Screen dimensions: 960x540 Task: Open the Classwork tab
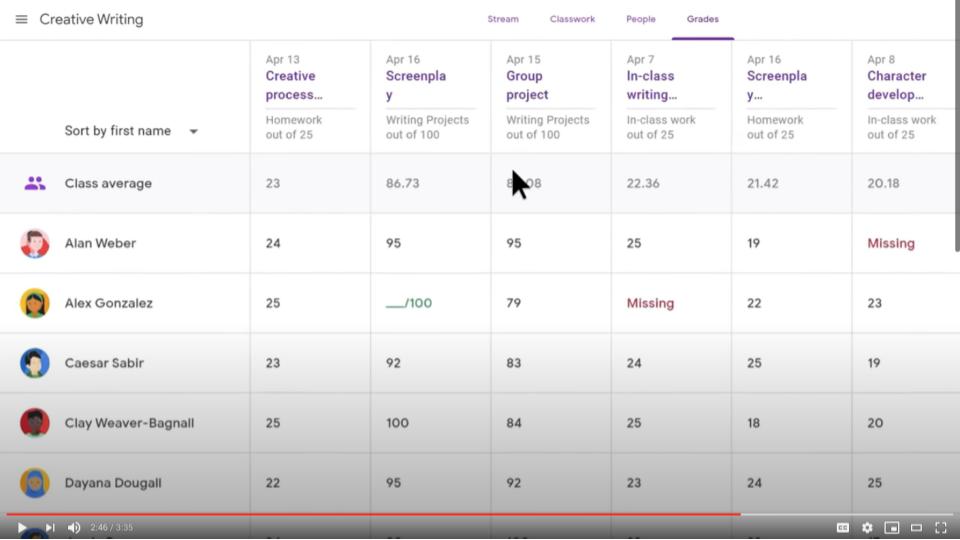(x=572, y=19)
